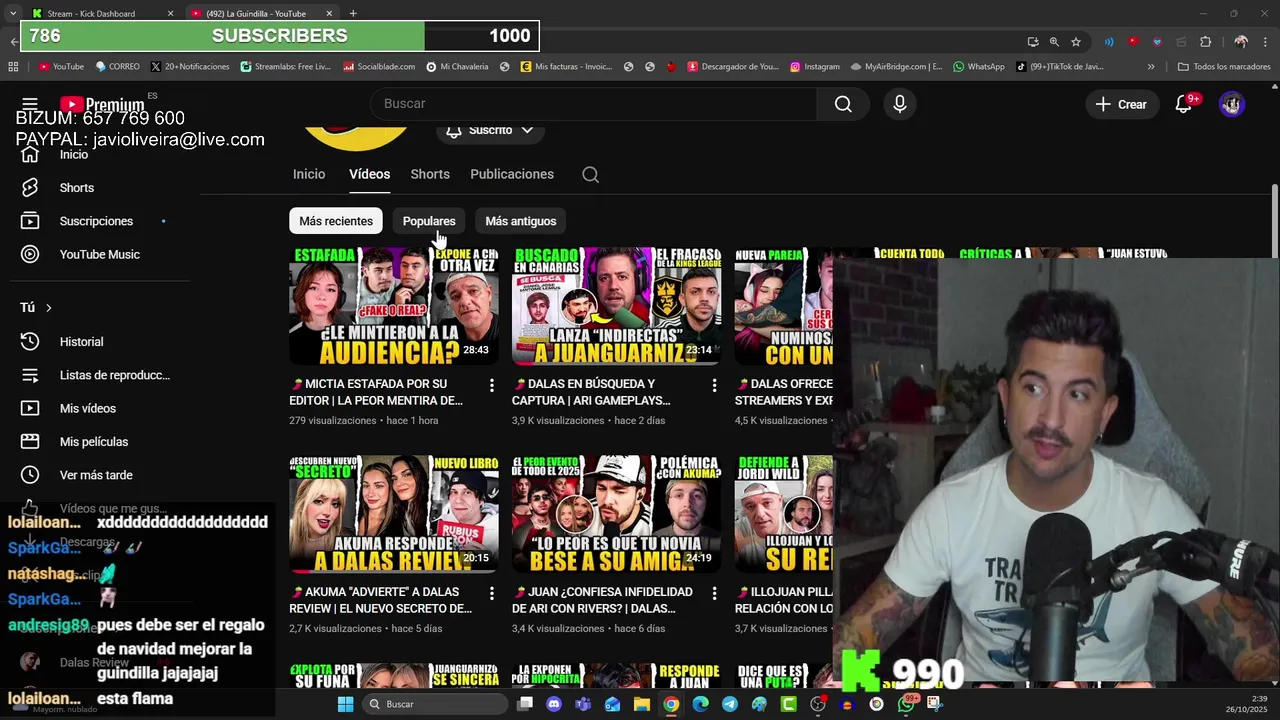Open options for AKUMA ADVIERTE video

click(x=491, y=593)
